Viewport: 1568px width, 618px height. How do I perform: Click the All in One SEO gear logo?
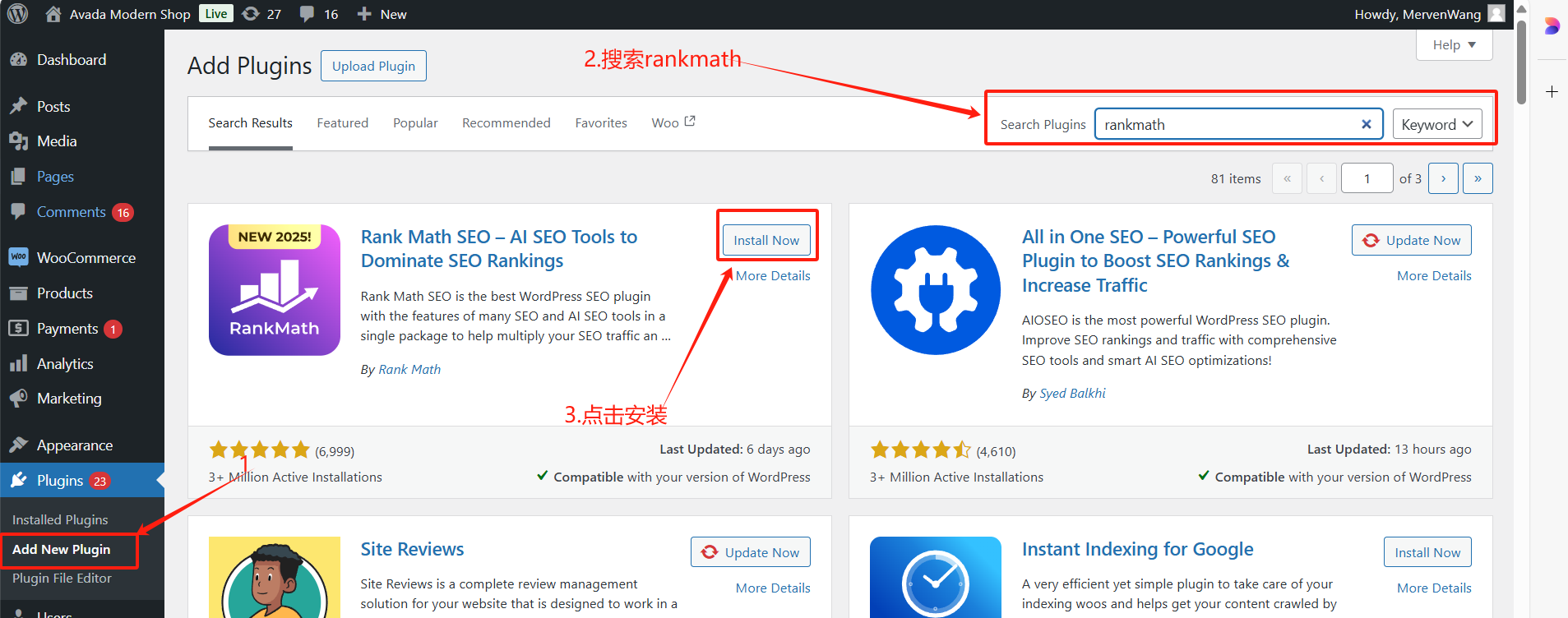[936, 290]
